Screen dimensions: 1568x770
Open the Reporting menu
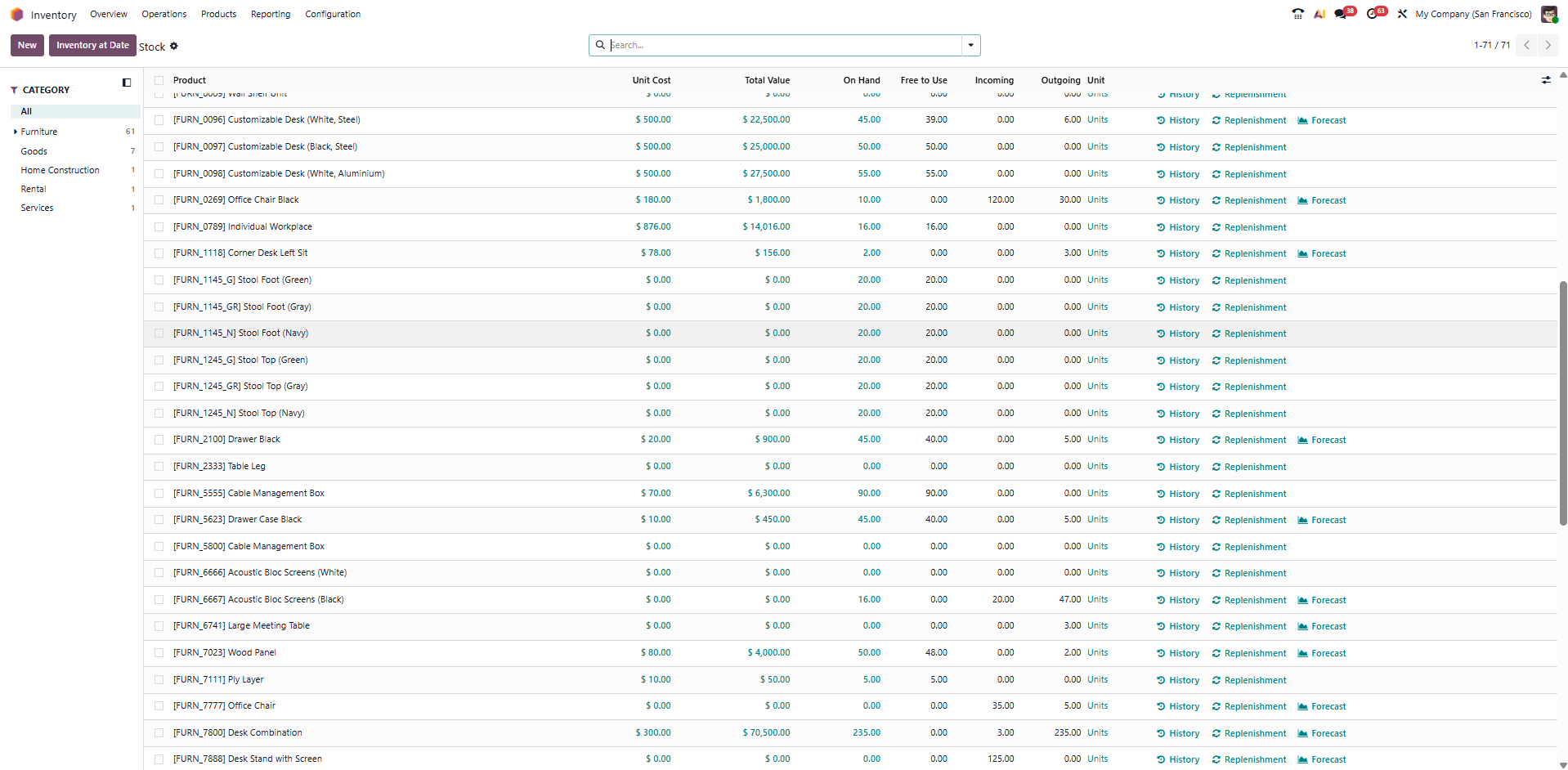[x=270, y=14]
